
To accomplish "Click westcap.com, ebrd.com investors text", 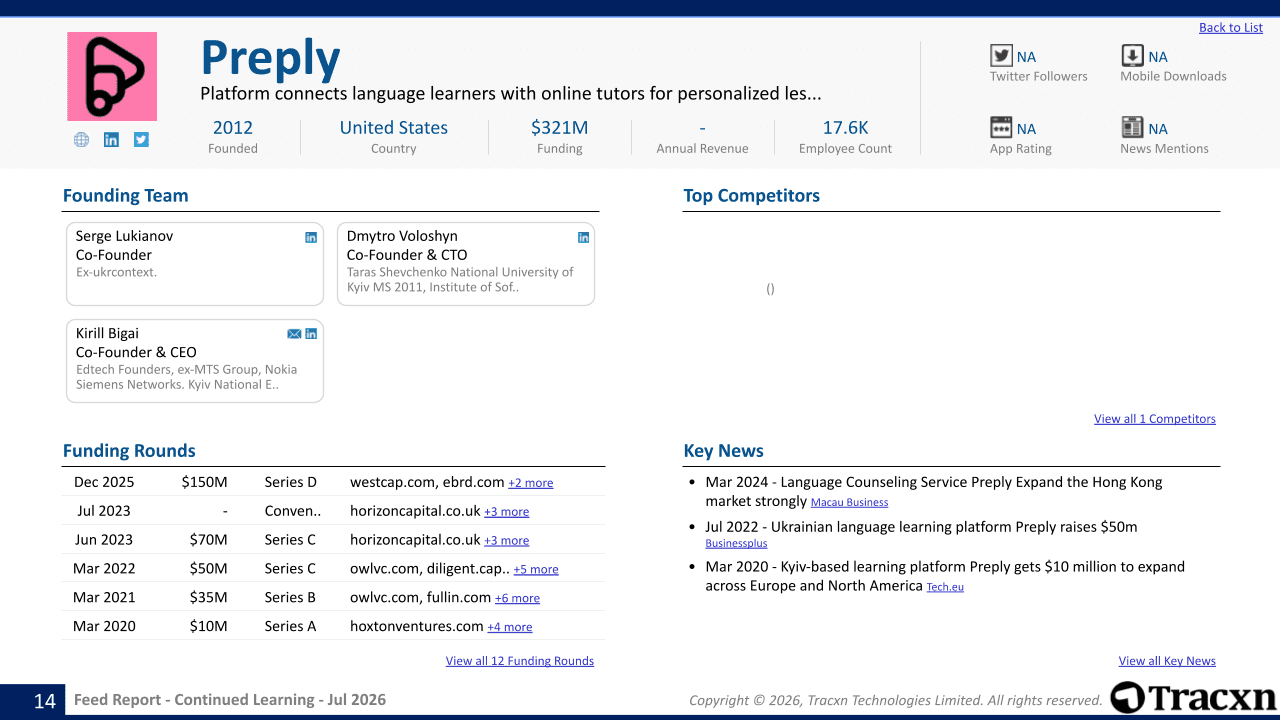I will [x=427, y=482].
